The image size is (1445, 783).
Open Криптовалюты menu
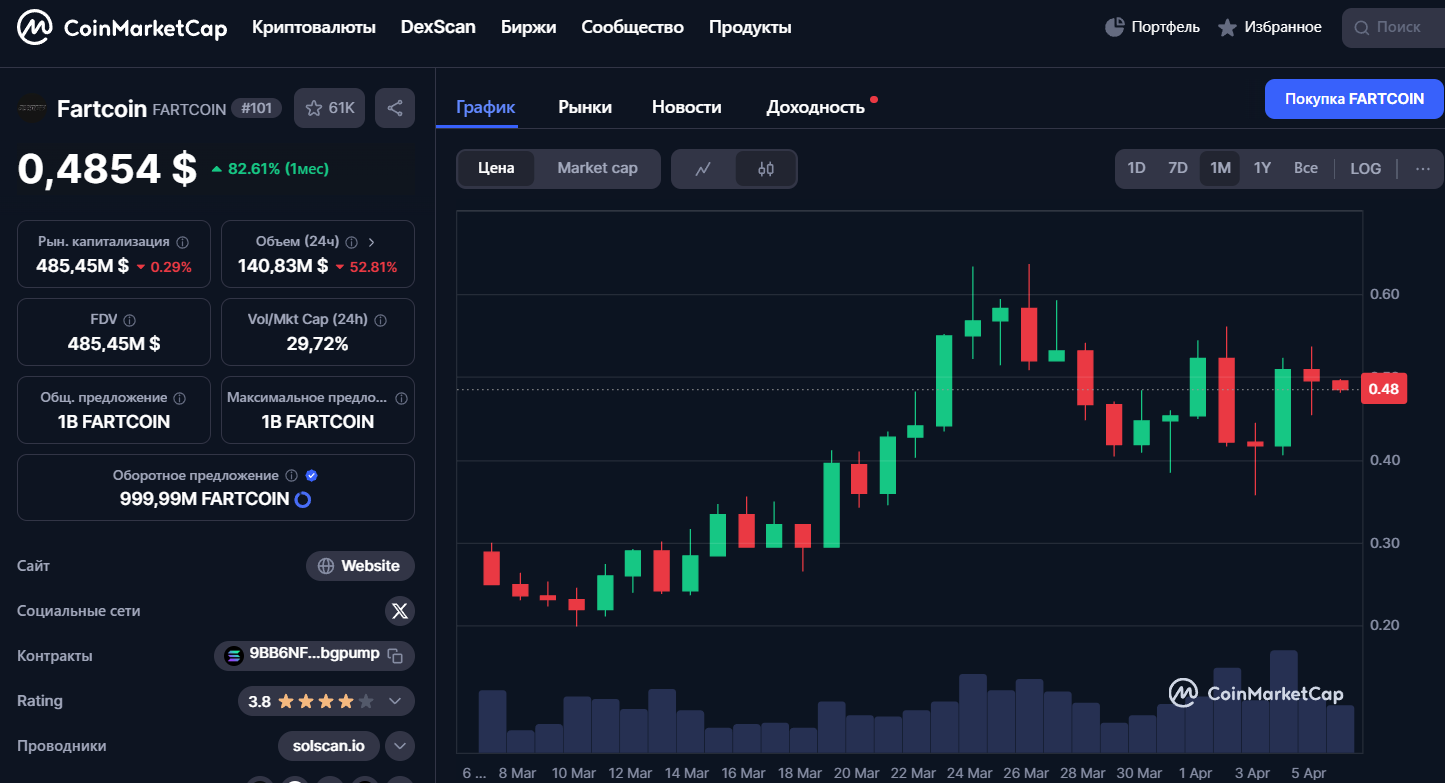pyautogui.click(x=314, y=28)
